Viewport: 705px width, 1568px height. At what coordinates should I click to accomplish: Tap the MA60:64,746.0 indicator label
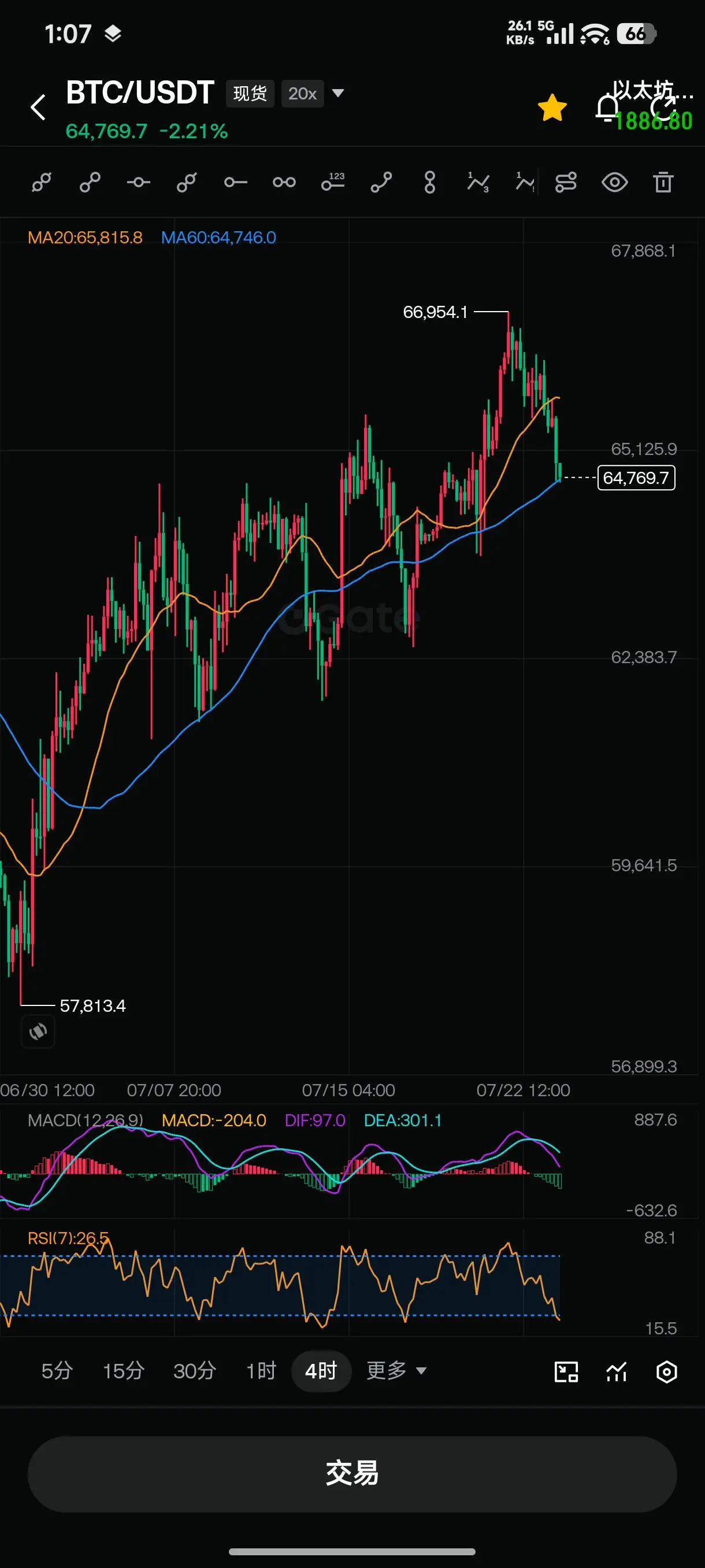point(218,238)
